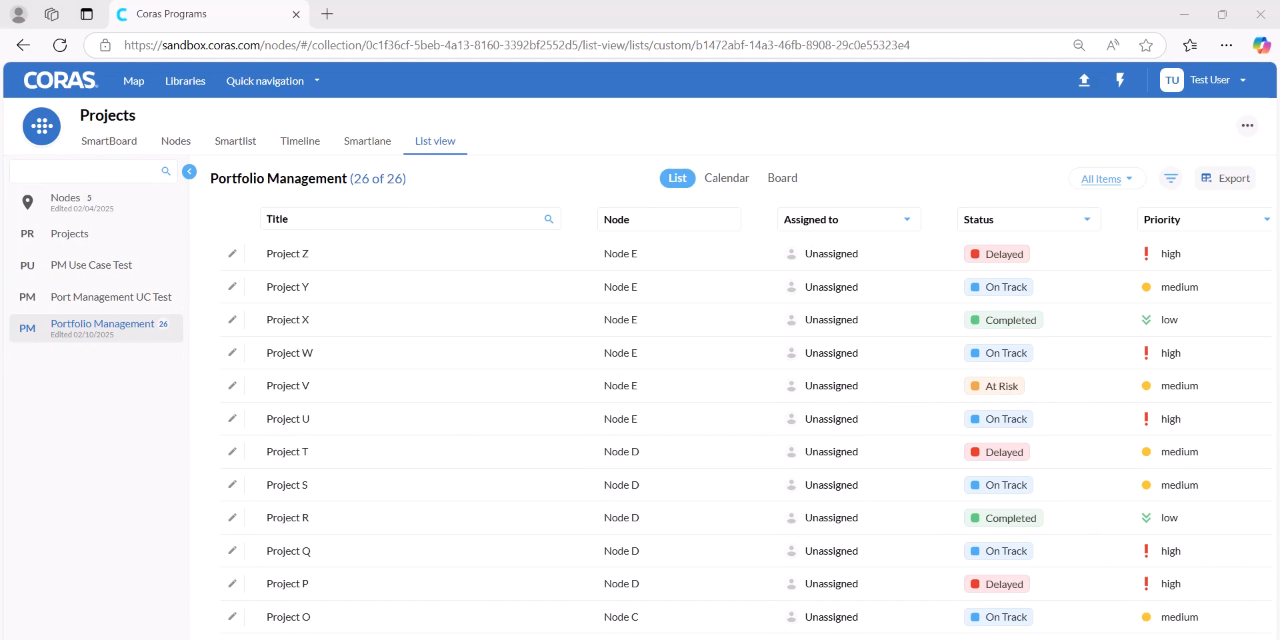Click the browser refresh icon
This screenshot has height=640, width=1280.
click(x=60, y=45)
